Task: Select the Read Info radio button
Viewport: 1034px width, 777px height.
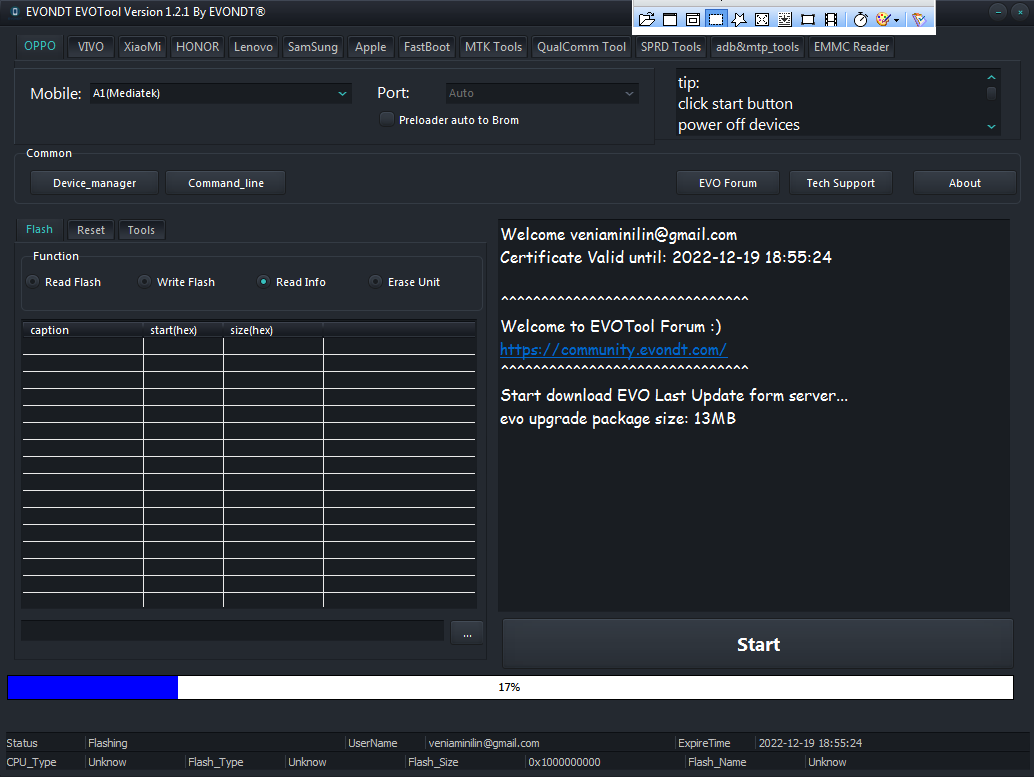Action: click(x=263, y=282)
